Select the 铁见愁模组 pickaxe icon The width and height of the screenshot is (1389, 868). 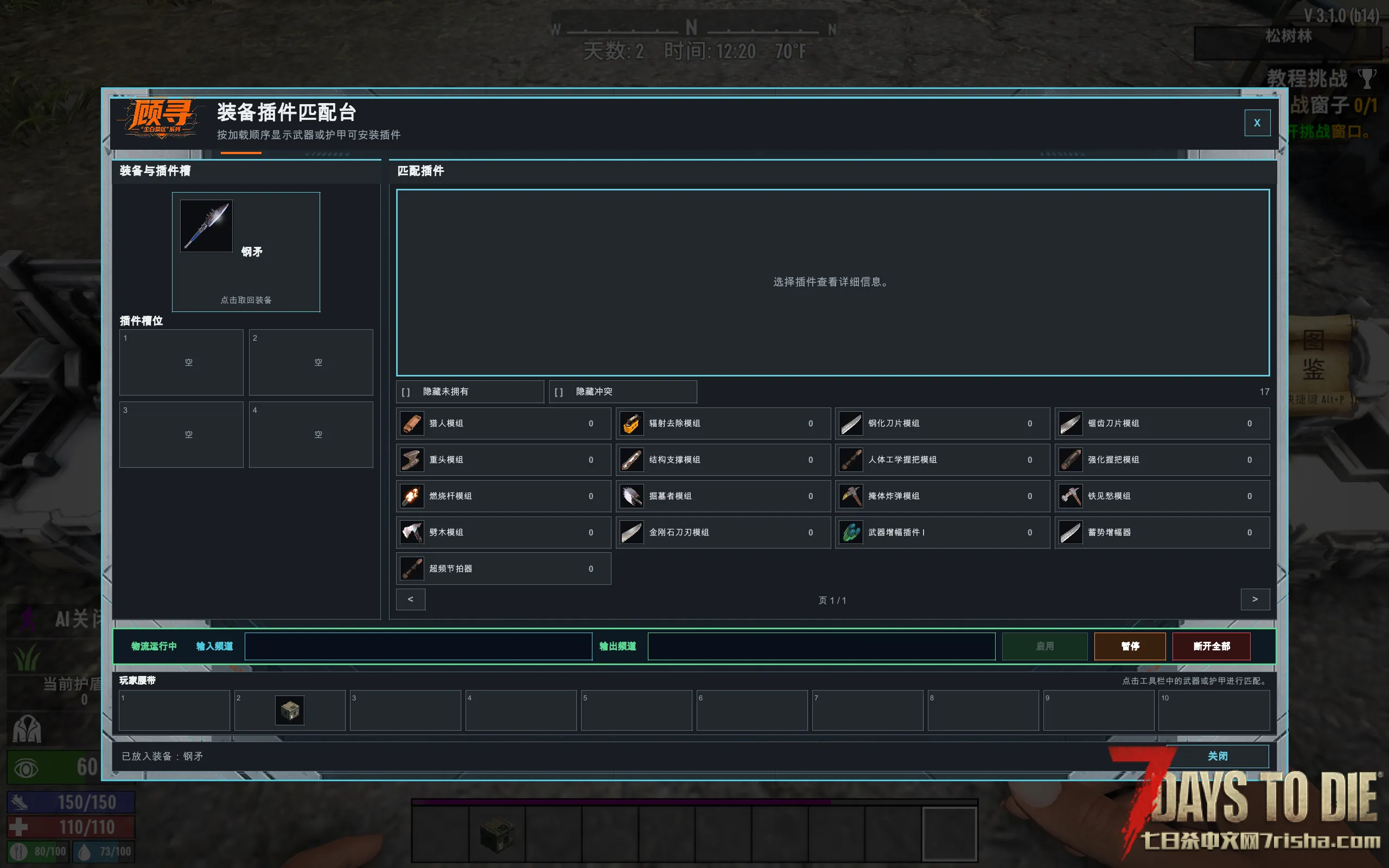click(1071, 496)
